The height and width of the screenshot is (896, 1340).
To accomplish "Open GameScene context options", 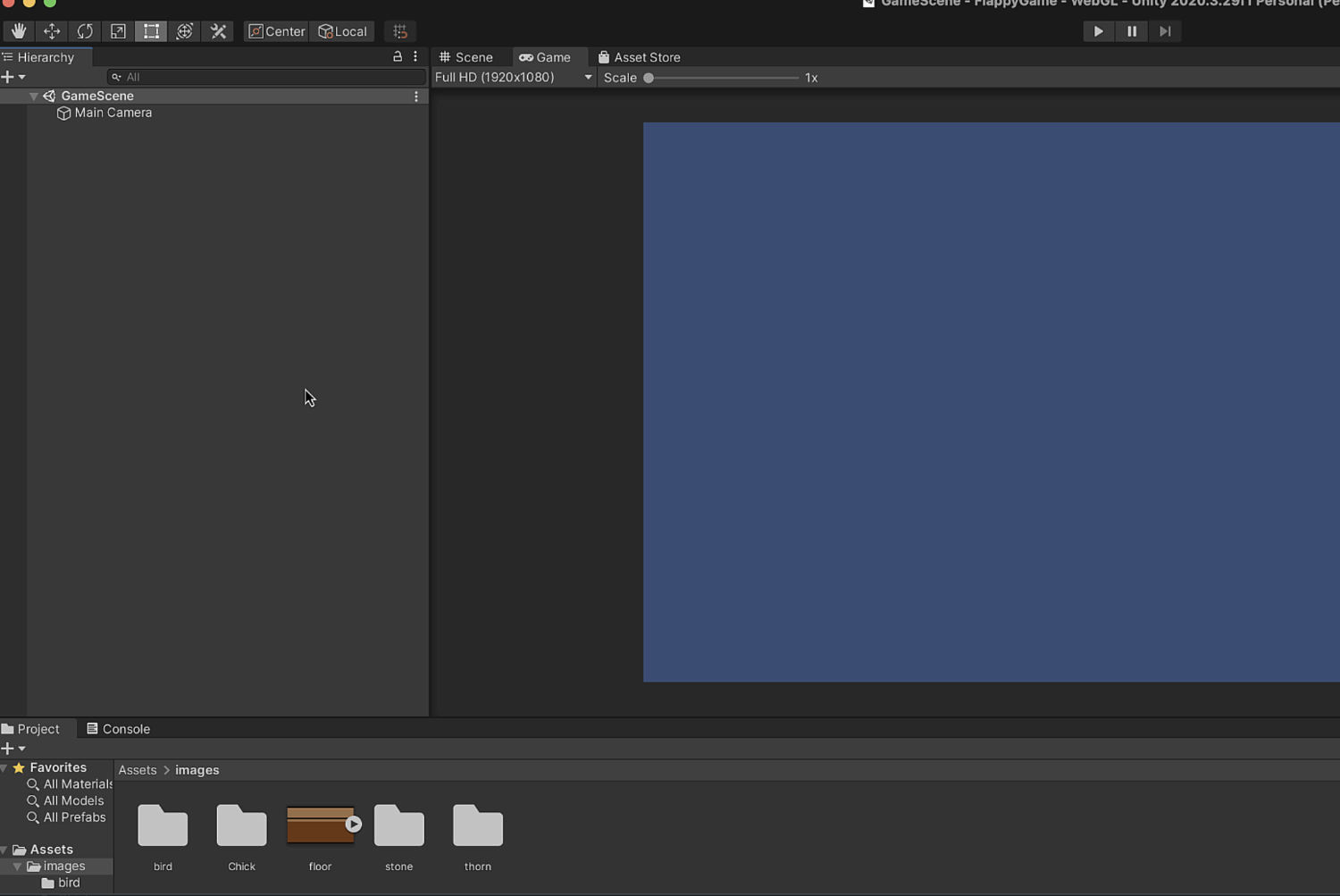I will coord(416,96).
